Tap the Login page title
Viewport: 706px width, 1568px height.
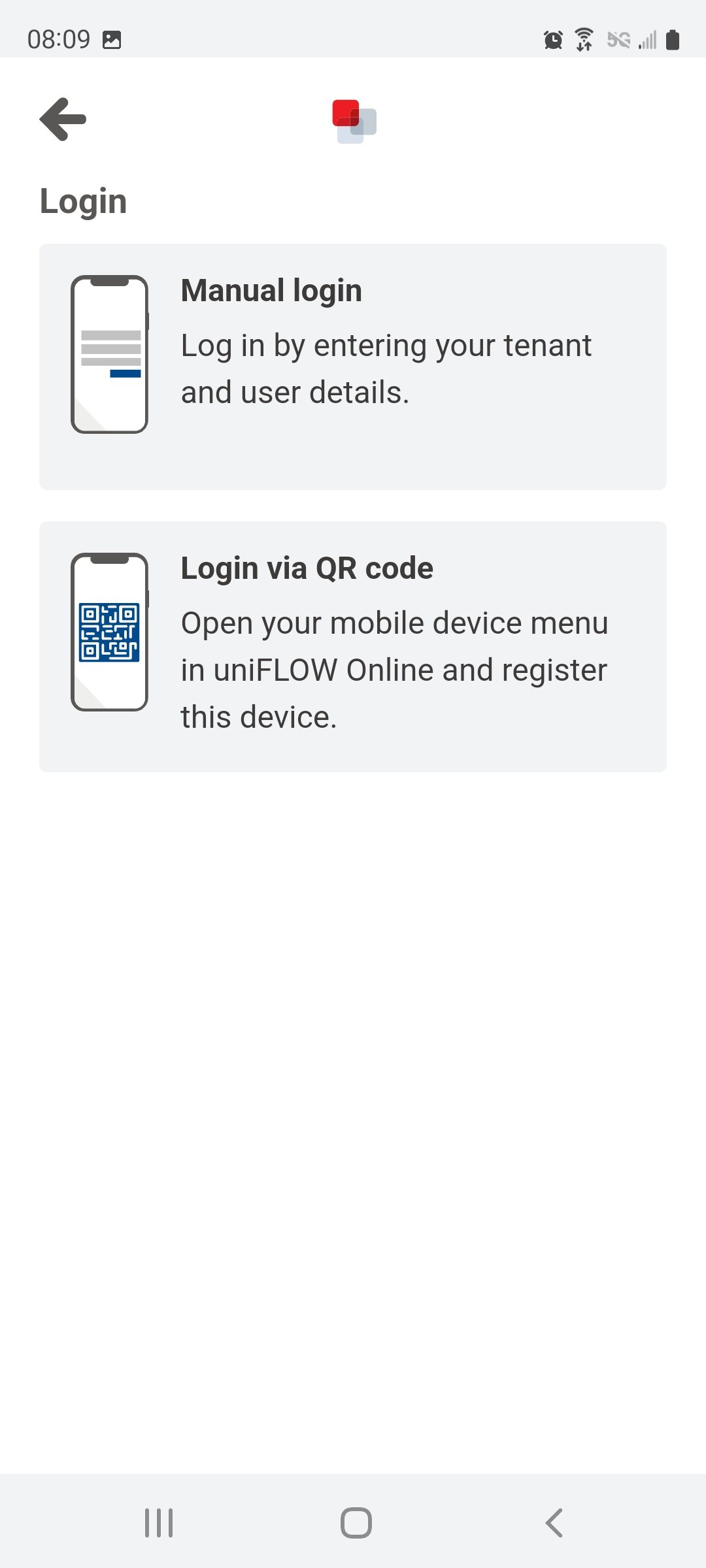click(x=83, y=202)
